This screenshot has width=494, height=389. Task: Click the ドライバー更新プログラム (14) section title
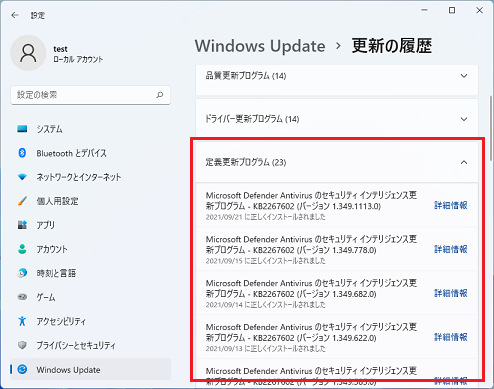coord(252,119)
